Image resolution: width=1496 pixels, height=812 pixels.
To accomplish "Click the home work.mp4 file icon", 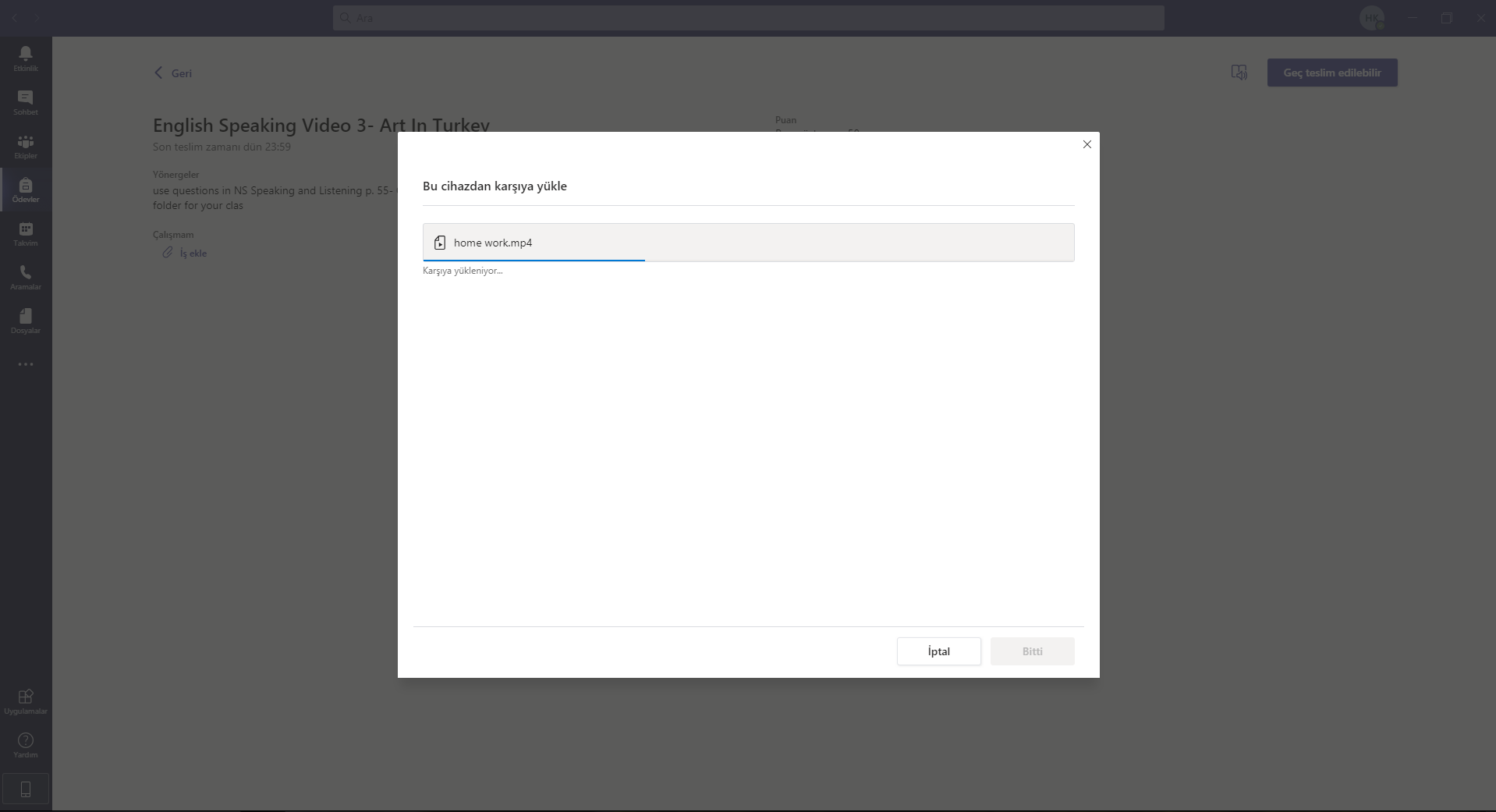I will [440, 243].
